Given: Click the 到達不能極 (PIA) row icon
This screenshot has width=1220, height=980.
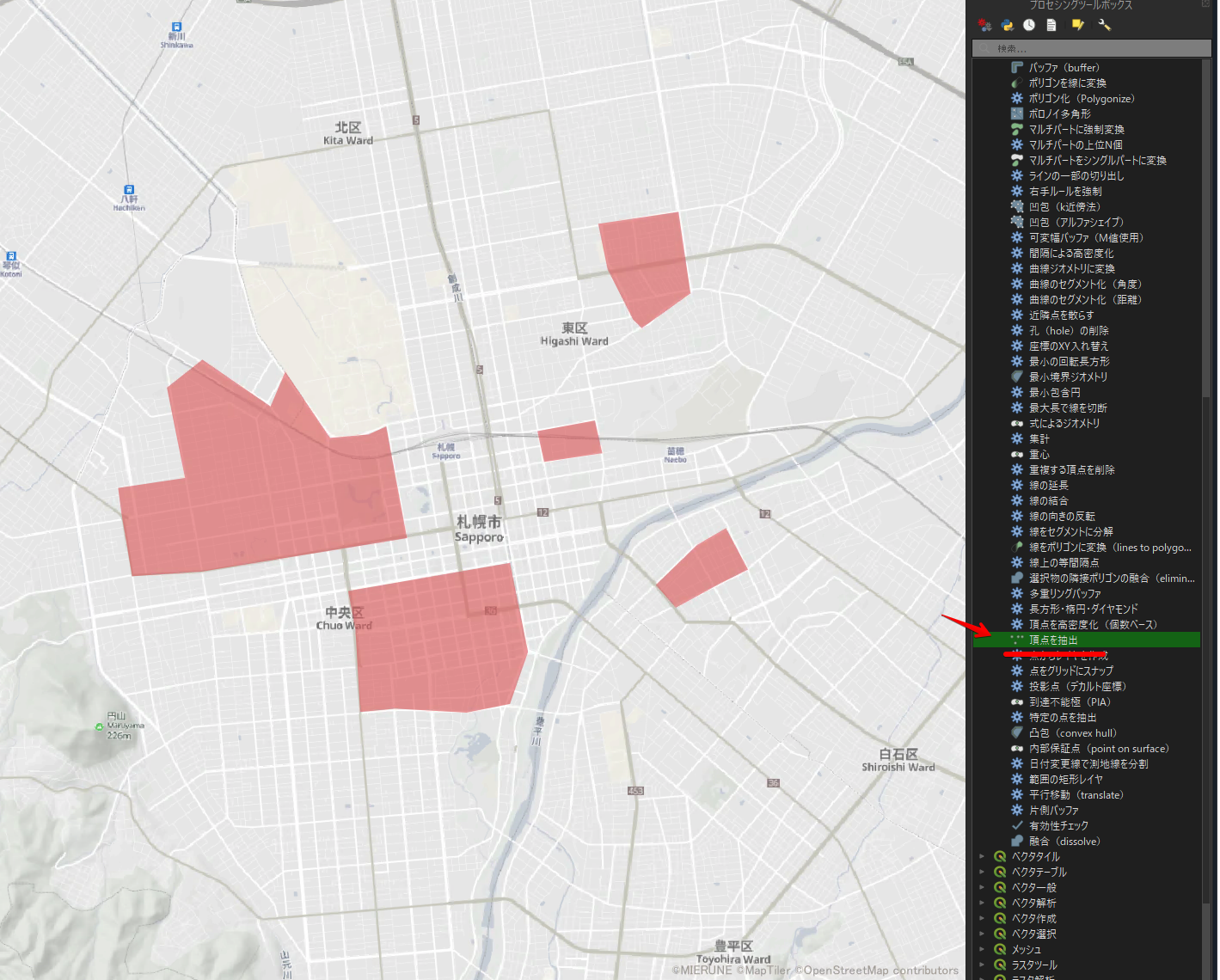Looking at the screenshot, I should pyautogui.click(x=1017, y=702).
